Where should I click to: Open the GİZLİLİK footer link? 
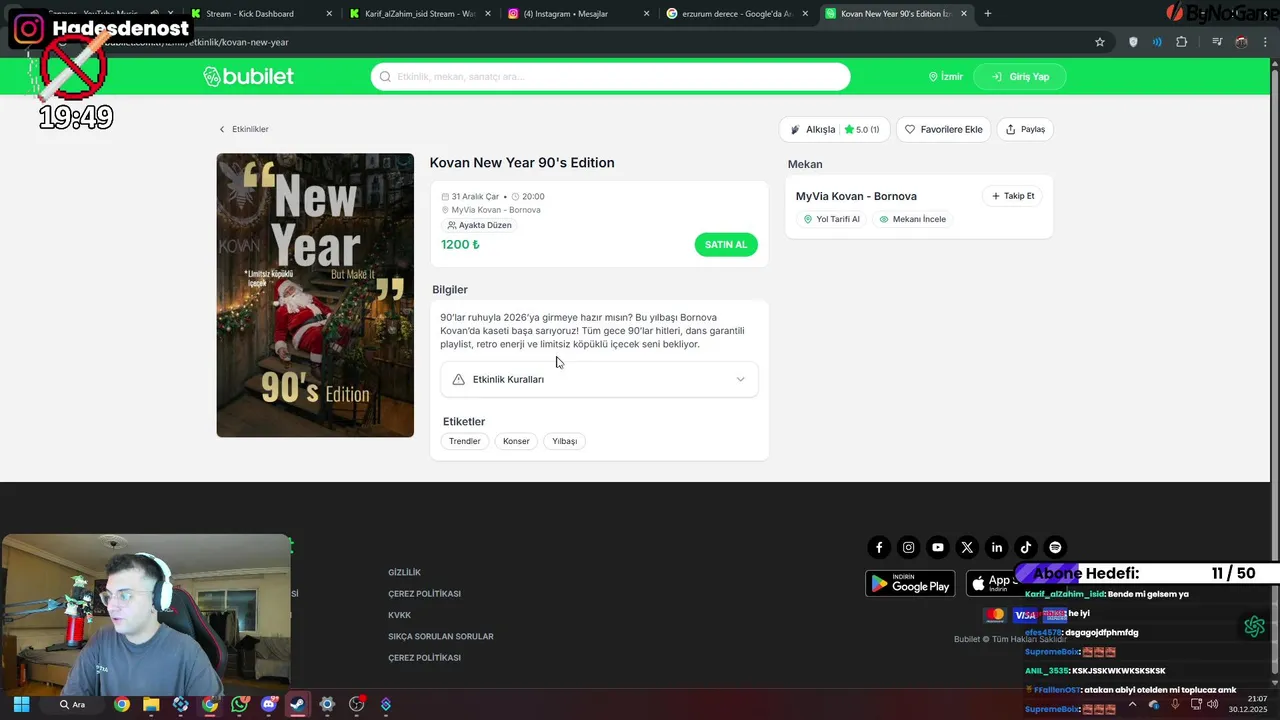[x=404, y=572]
